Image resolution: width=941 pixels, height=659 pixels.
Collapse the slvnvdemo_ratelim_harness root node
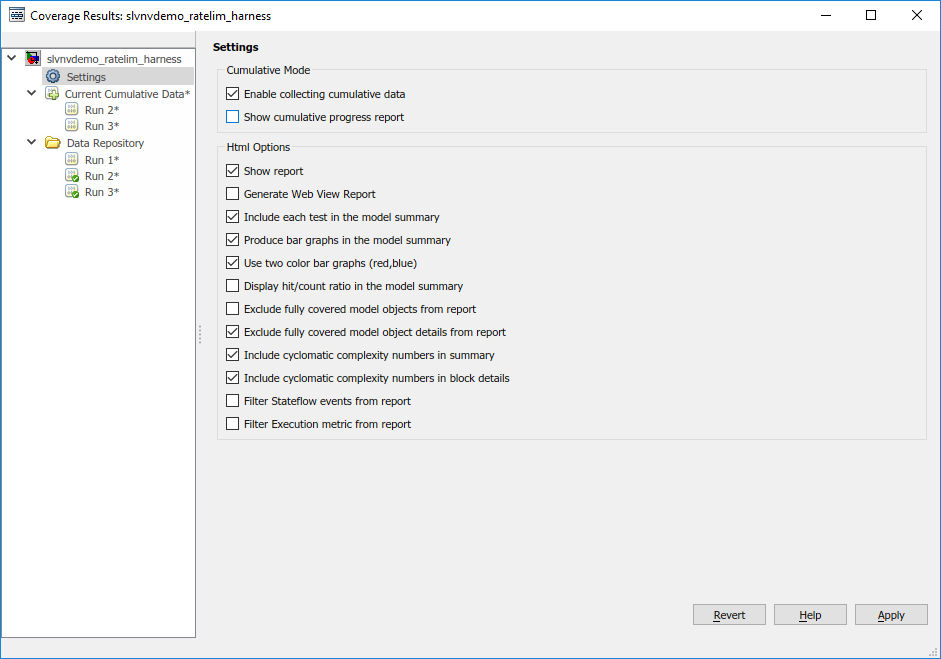point(12,59)
